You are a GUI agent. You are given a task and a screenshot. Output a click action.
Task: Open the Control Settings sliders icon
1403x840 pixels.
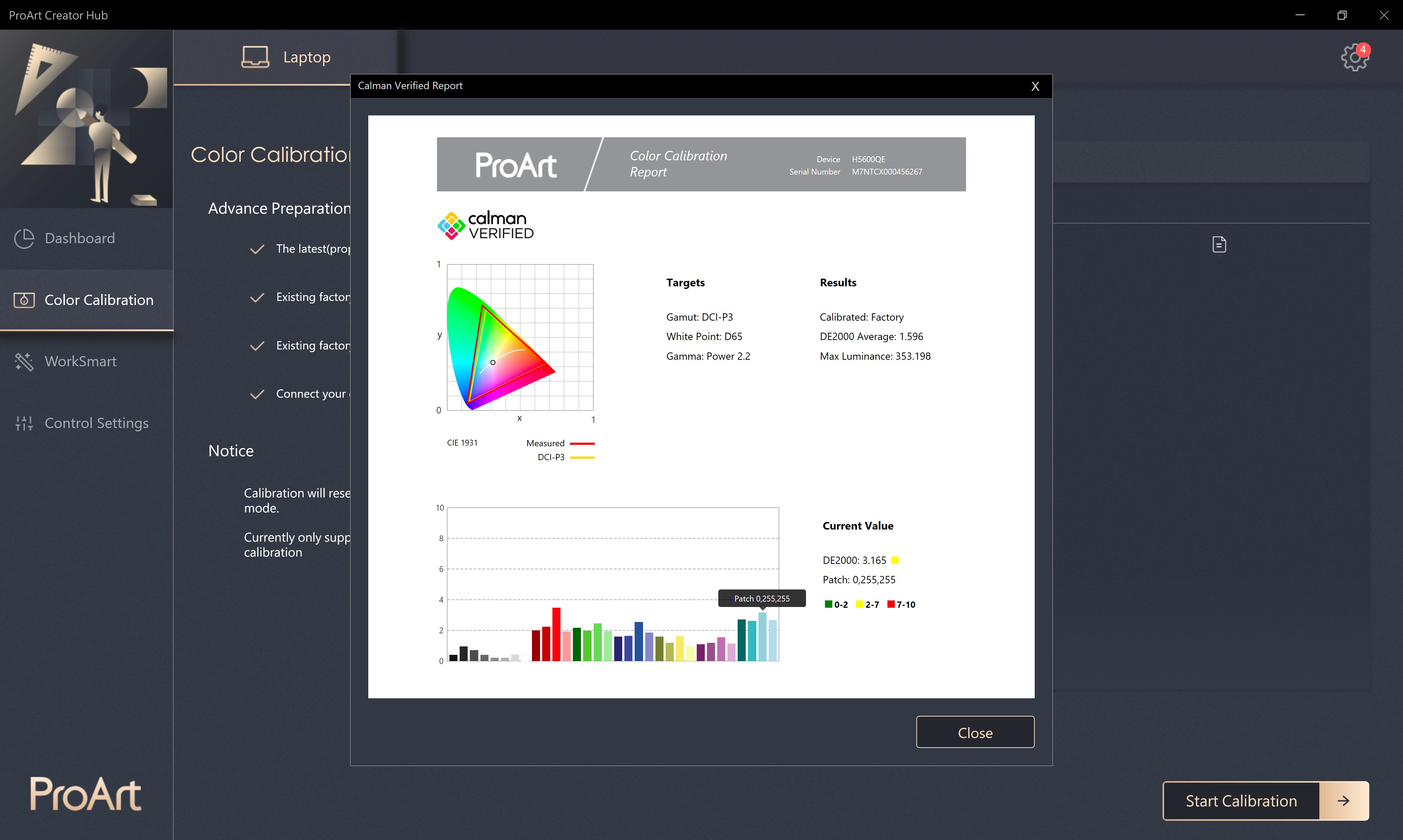pos(24,423)
